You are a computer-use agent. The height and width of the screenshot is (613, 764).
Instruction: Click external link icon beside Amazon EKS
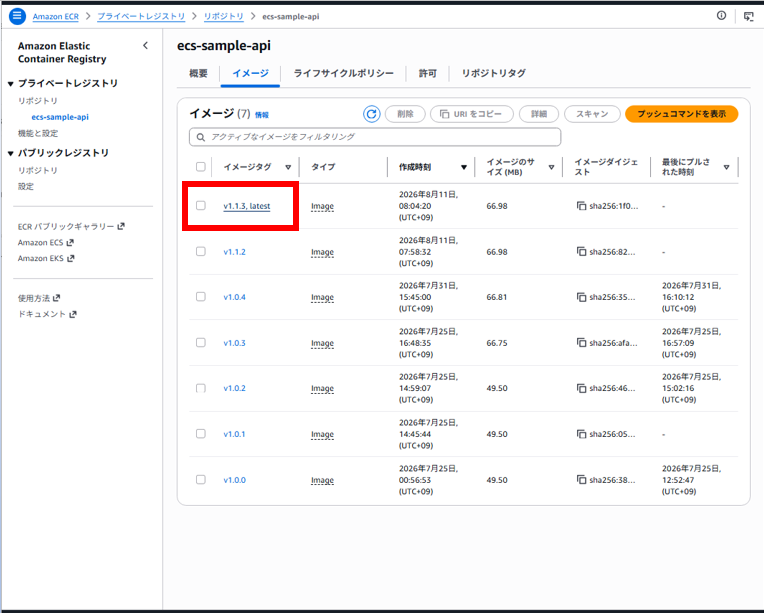pos(71,258)
